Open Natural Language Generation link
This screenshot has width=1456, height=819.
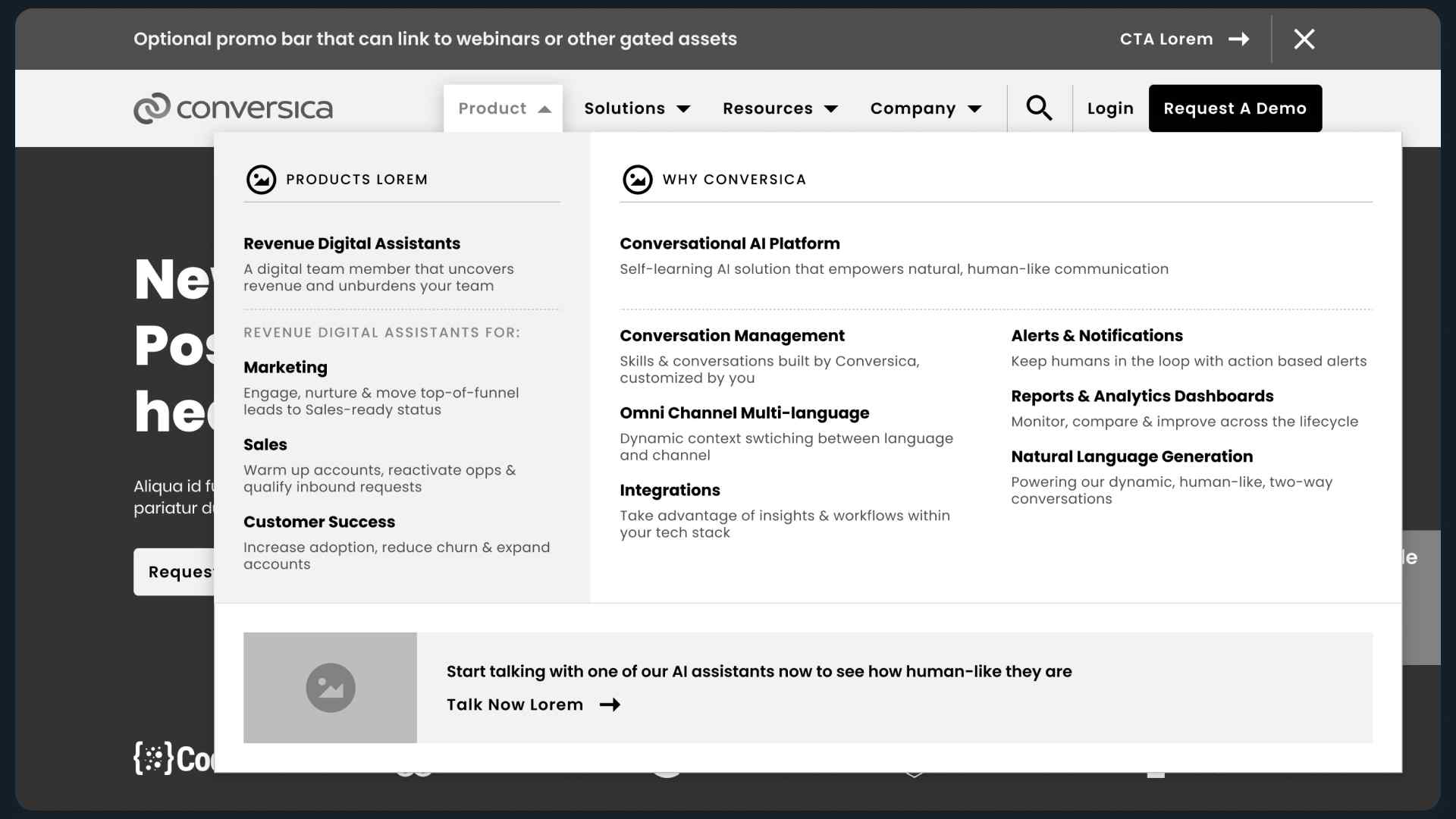tap(1131, 457)
